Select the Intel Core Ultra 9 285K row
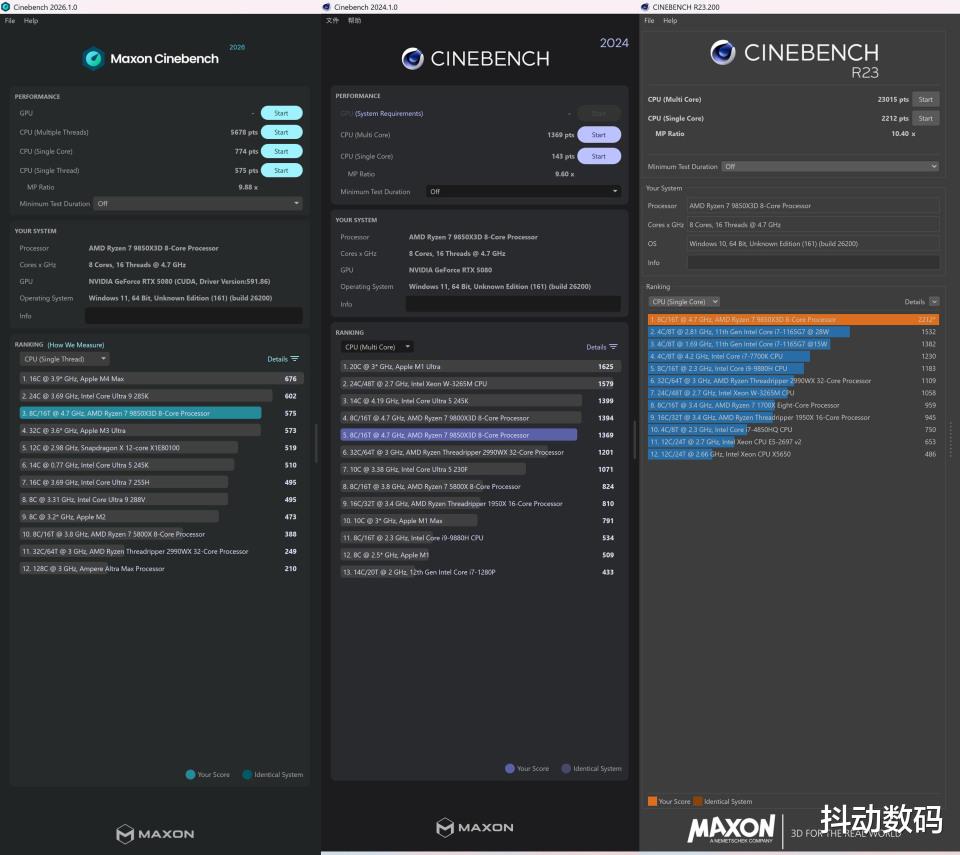Viewport: 960px width, 855px height. 162,396
